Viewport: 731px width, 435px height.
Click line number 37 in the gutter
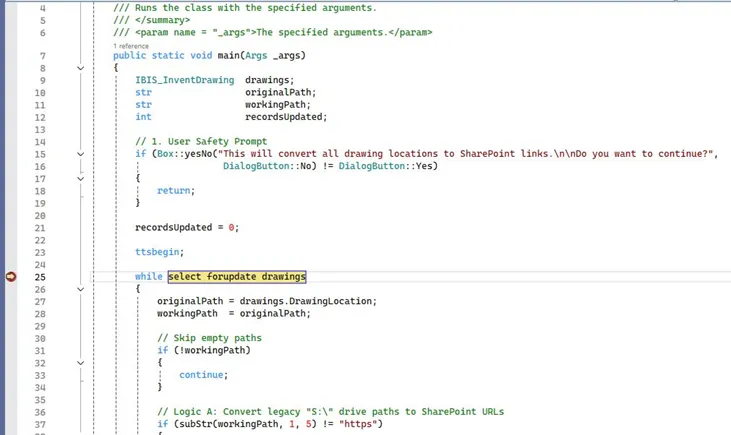(40, 424)
